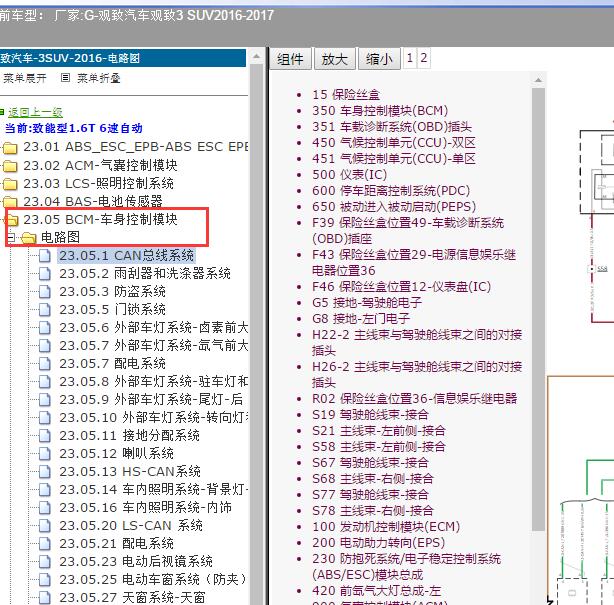Click 菜单折叠 to collapse menu

click(x=98, y=78)
